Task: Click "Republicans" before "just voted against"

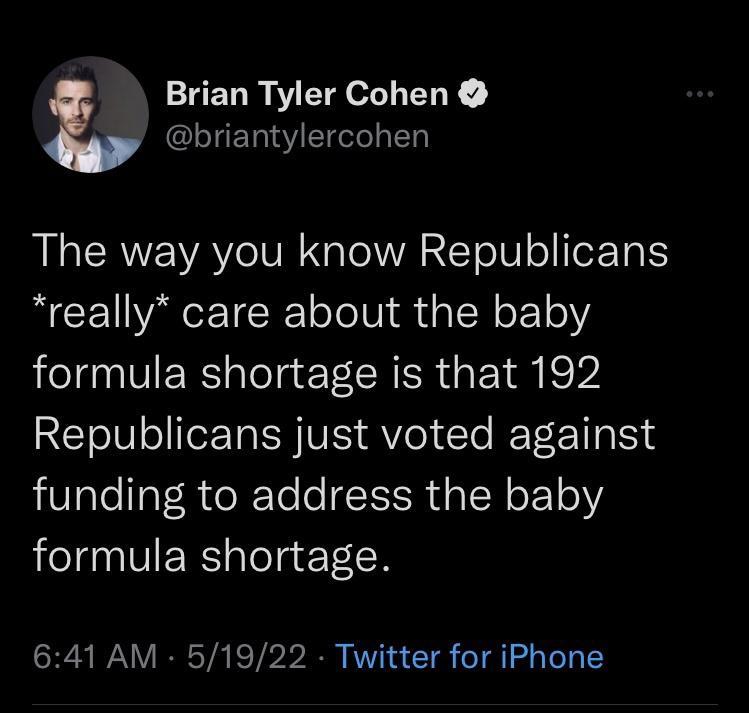Action: (x=152, y=435)
